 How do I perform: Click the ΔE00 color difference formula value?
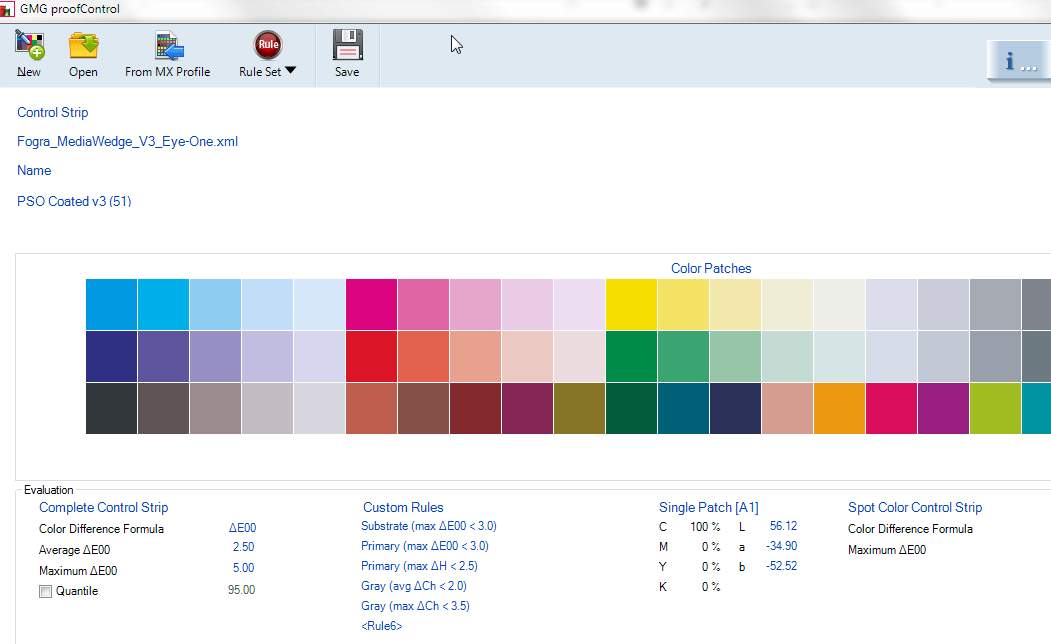click(243, 528)
